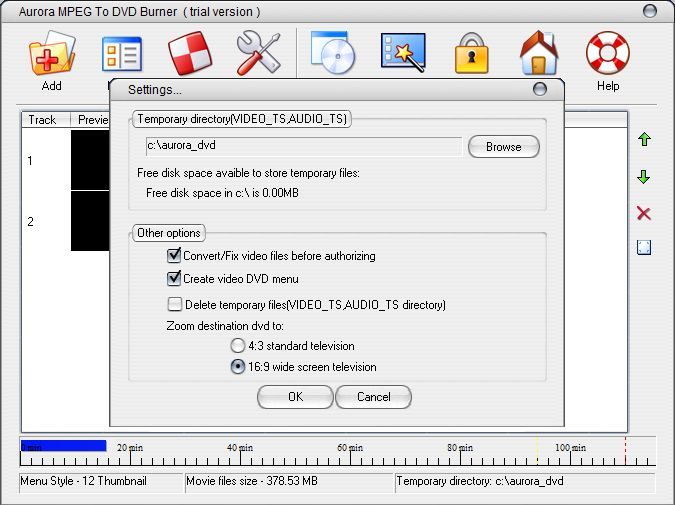Confirm settings with OK button

coord(295,397)
